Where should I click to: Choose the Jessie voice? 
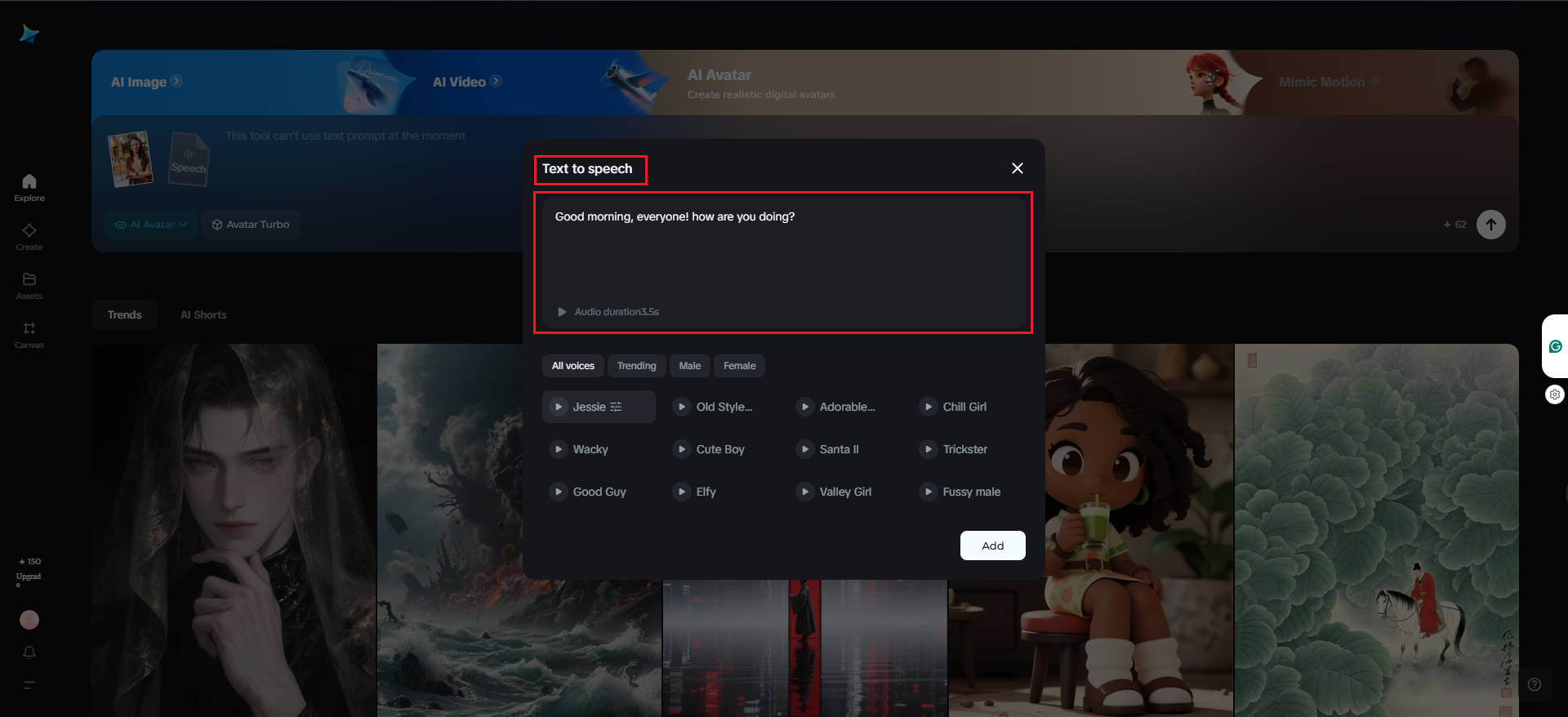point(599,407)
